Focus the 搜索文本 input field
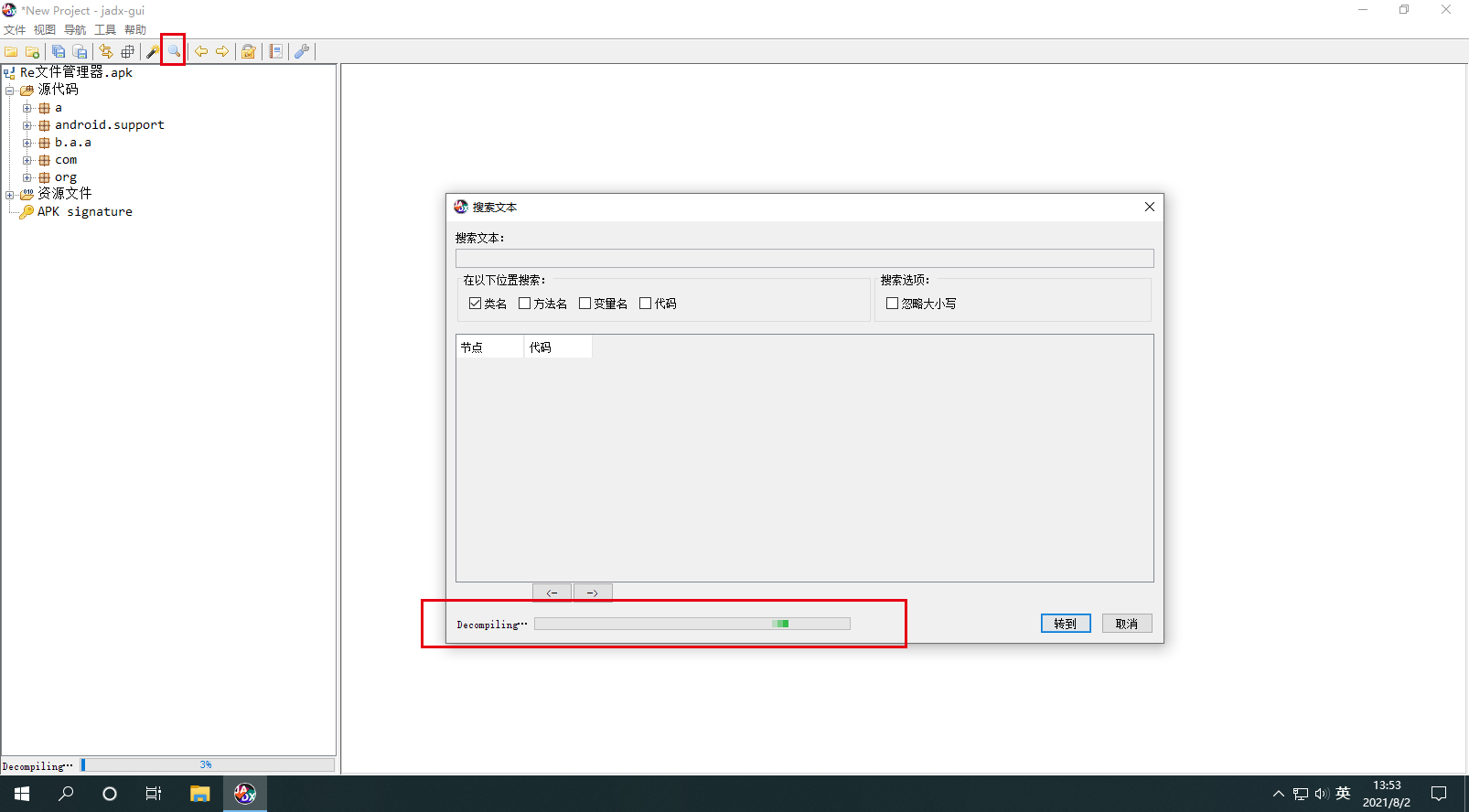Image resolution: width=1469 pixels, height=812 pixels. click(805, 258)
